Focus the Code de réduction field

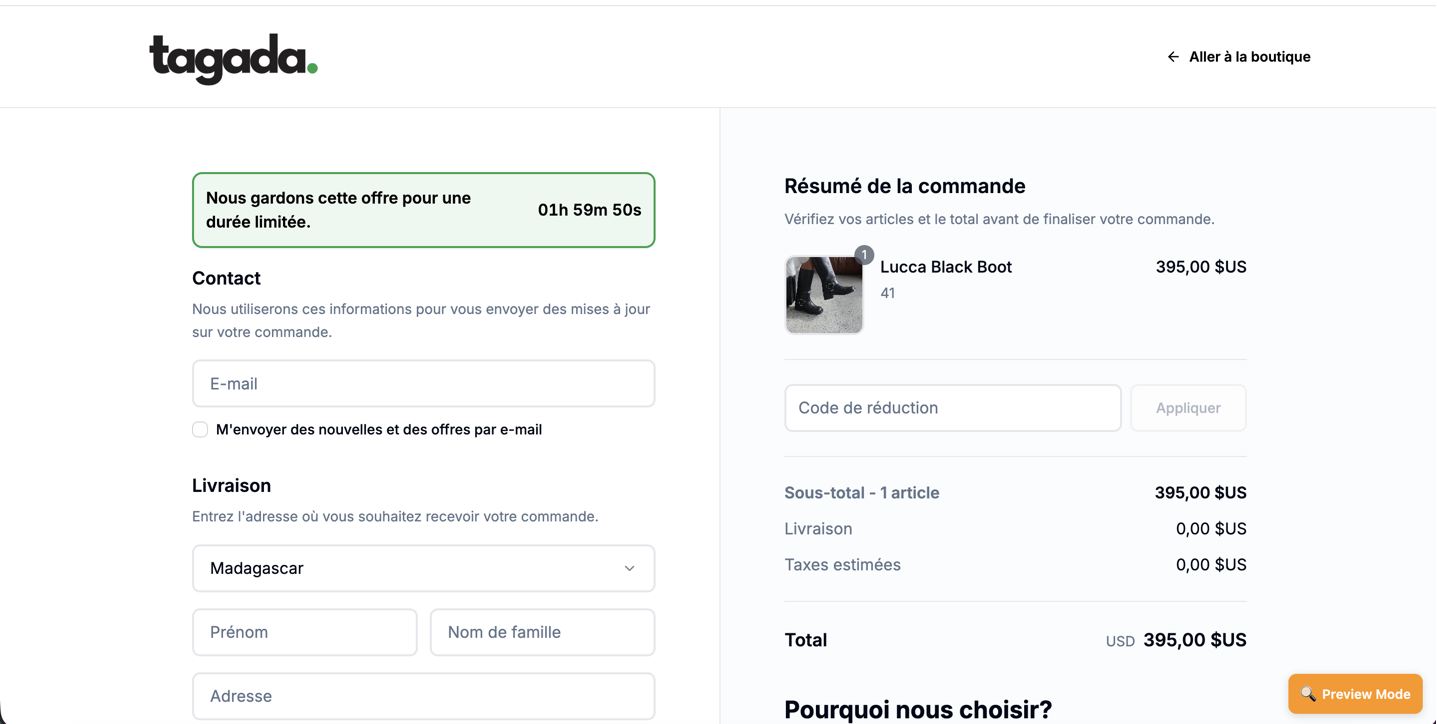tap(952, 408)
